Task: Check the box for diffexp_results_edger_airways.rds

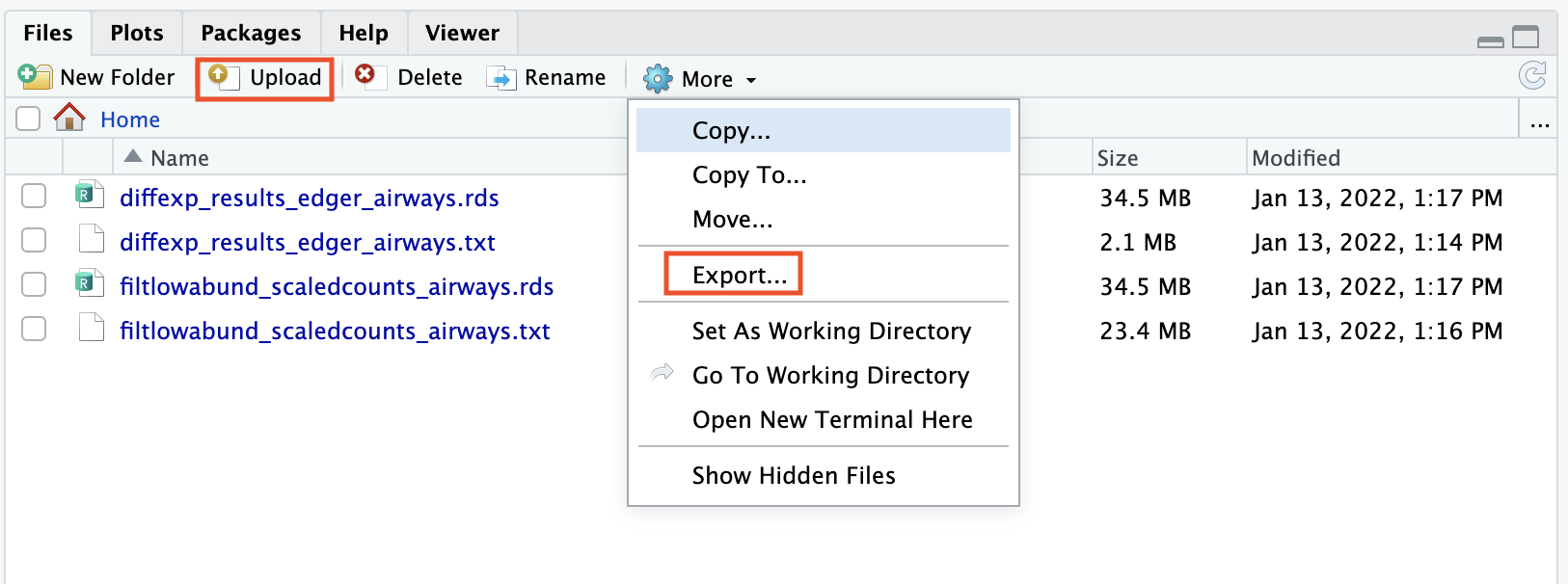Action: pyautogui.click(x=34, y=197)
